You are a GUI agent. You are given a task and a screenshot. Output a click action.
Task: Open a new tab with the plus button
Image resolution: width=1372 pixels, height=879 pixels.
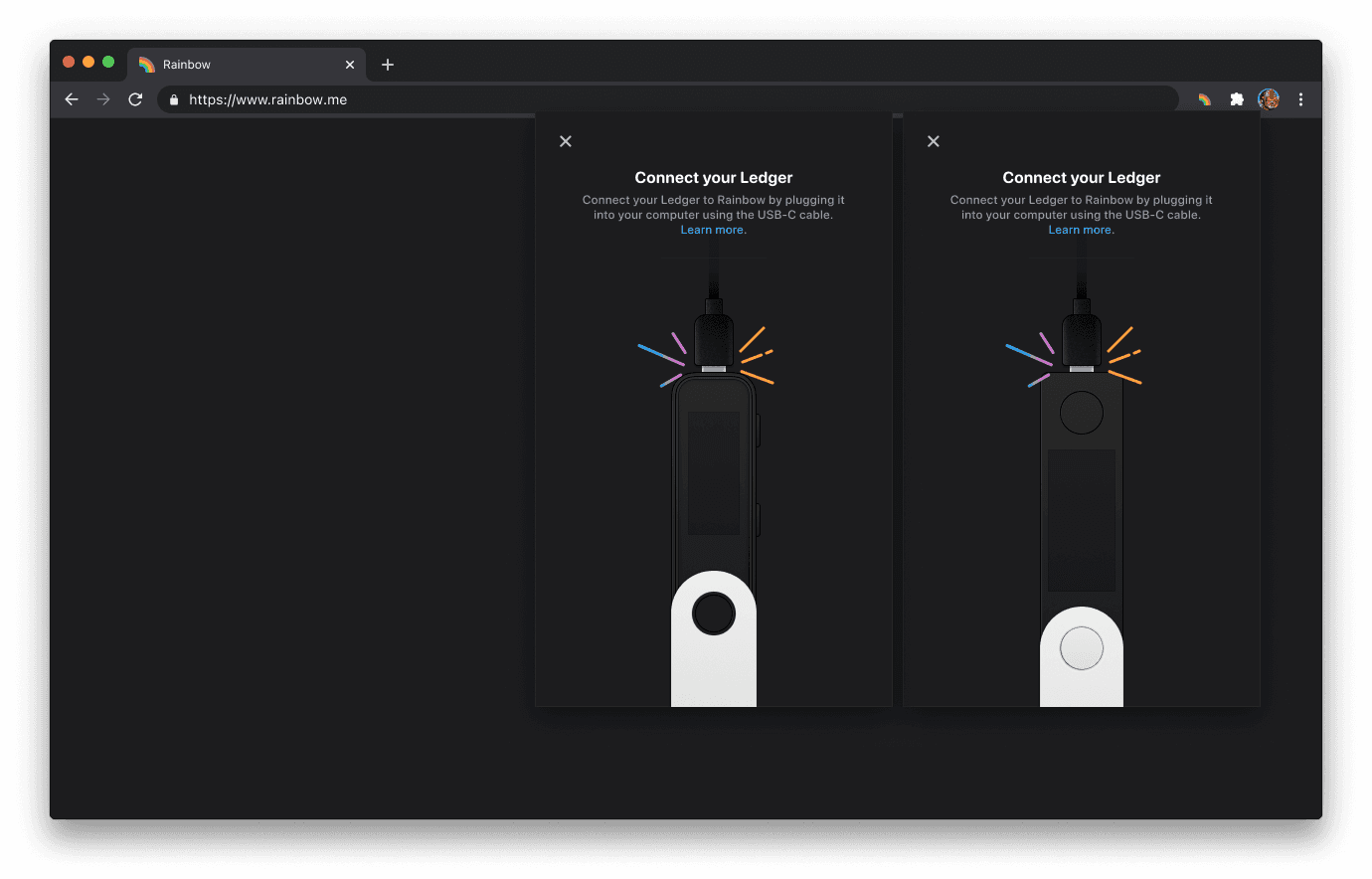388,65
